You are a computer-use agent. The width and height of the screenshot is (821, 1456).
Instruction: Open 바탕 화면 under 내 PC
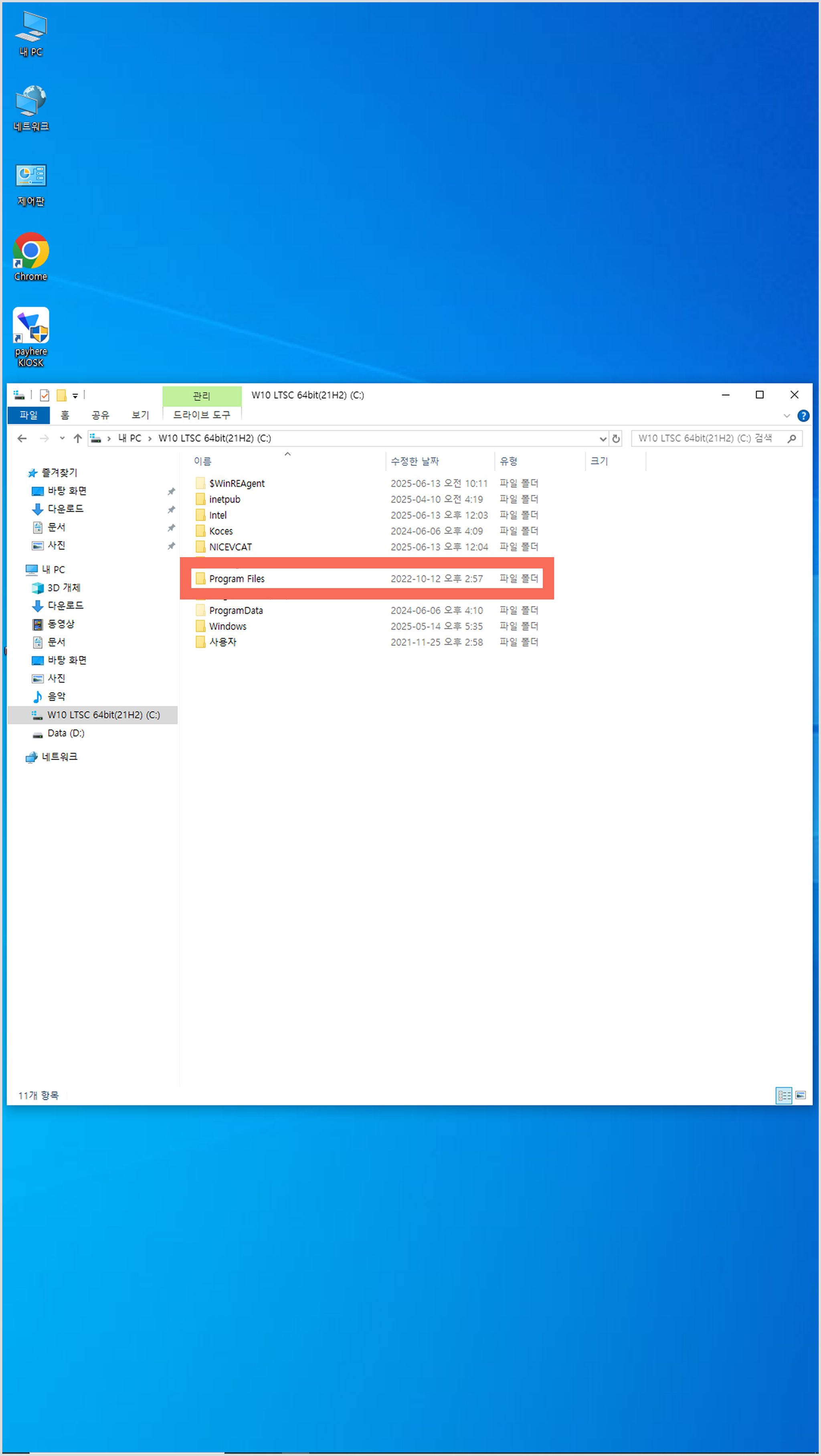tap(67, 659)
